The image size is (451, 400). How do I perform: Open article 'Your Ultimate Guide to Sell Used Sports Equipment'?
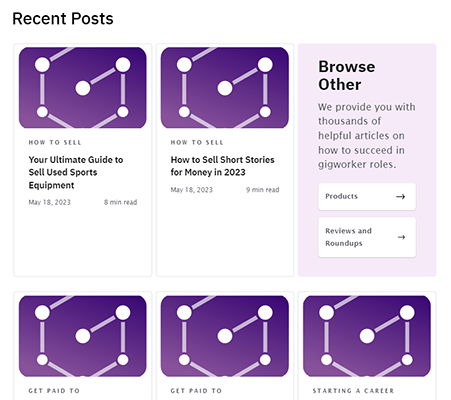pos(76,172)
